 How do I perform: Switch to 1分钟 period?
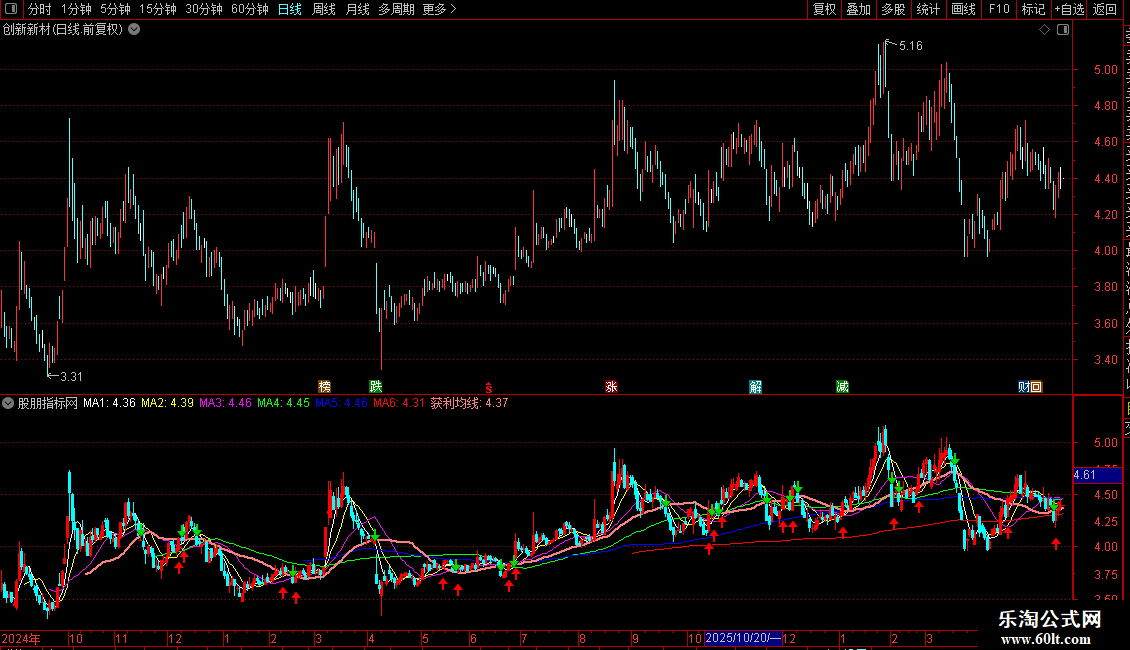[76, 9]
